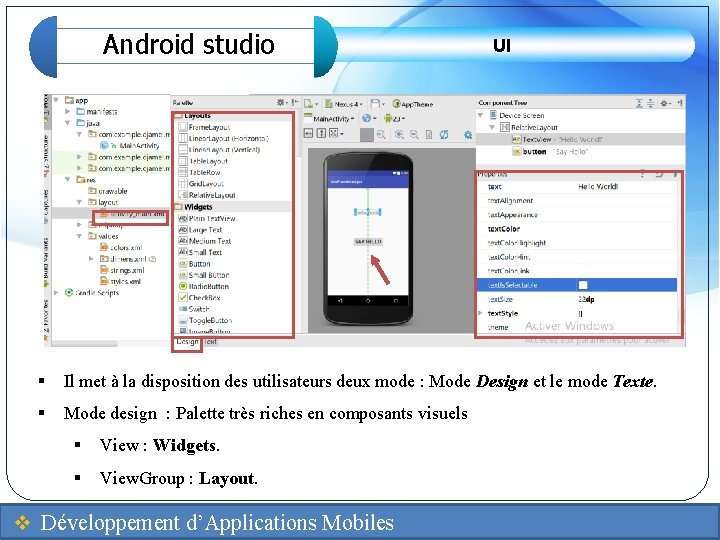The width and height of the screenshot is (720, 540).
Task: Select TextView "Hello World!" in Component Tree
Action: click(557, 139)
